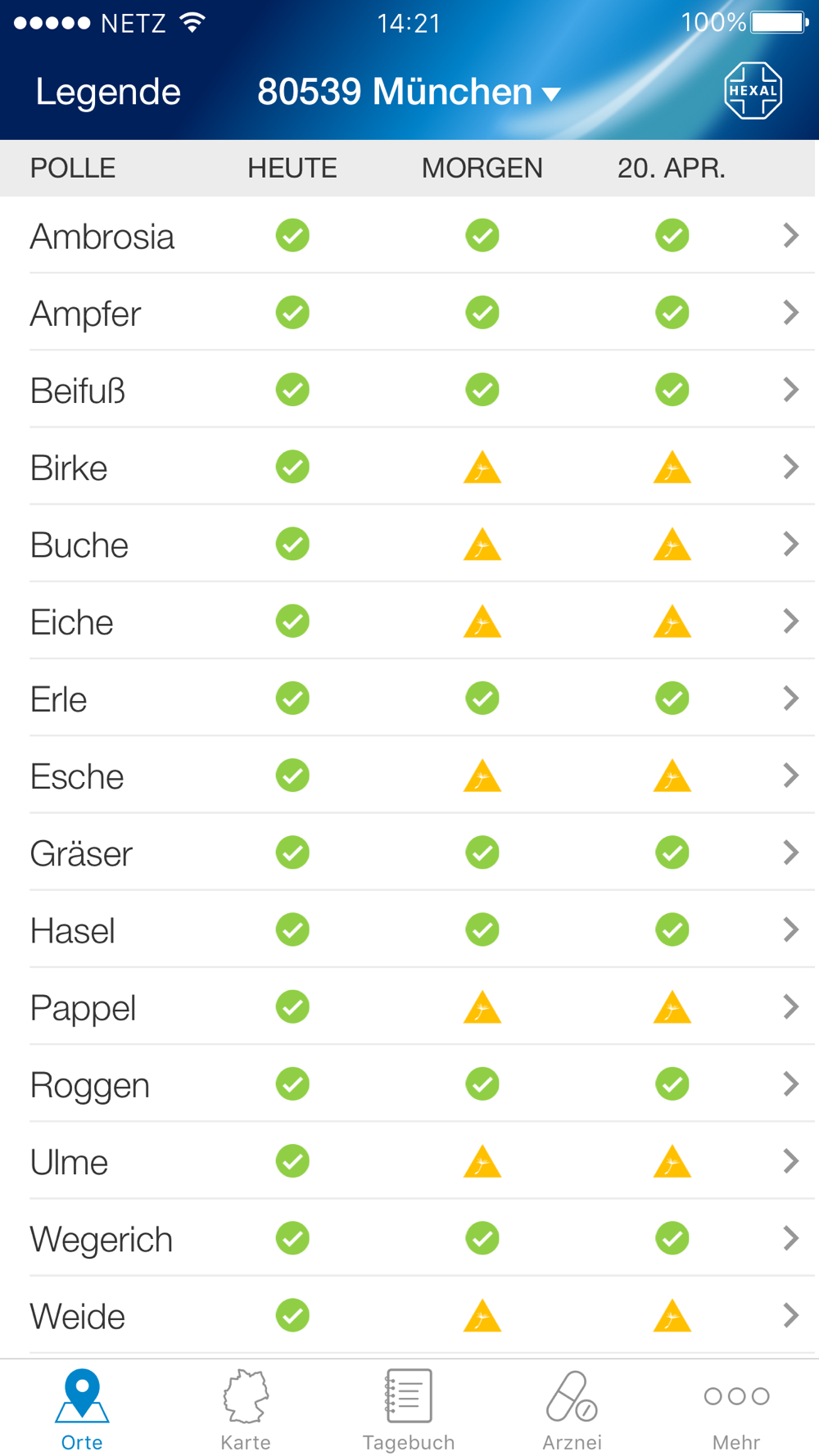
Task: Open the Karte map tab
Action: click(x=246, y=1410)
